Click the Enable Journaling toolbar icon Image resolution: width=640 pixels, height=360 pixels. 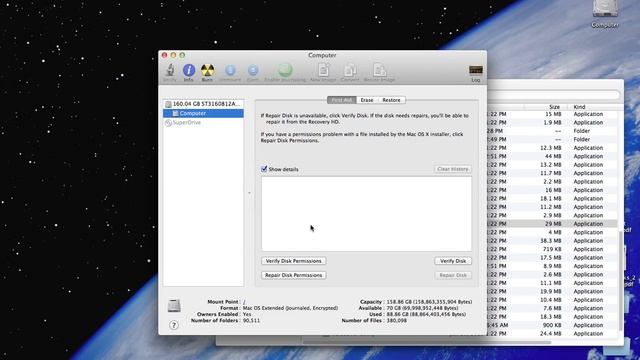point(285,70)
